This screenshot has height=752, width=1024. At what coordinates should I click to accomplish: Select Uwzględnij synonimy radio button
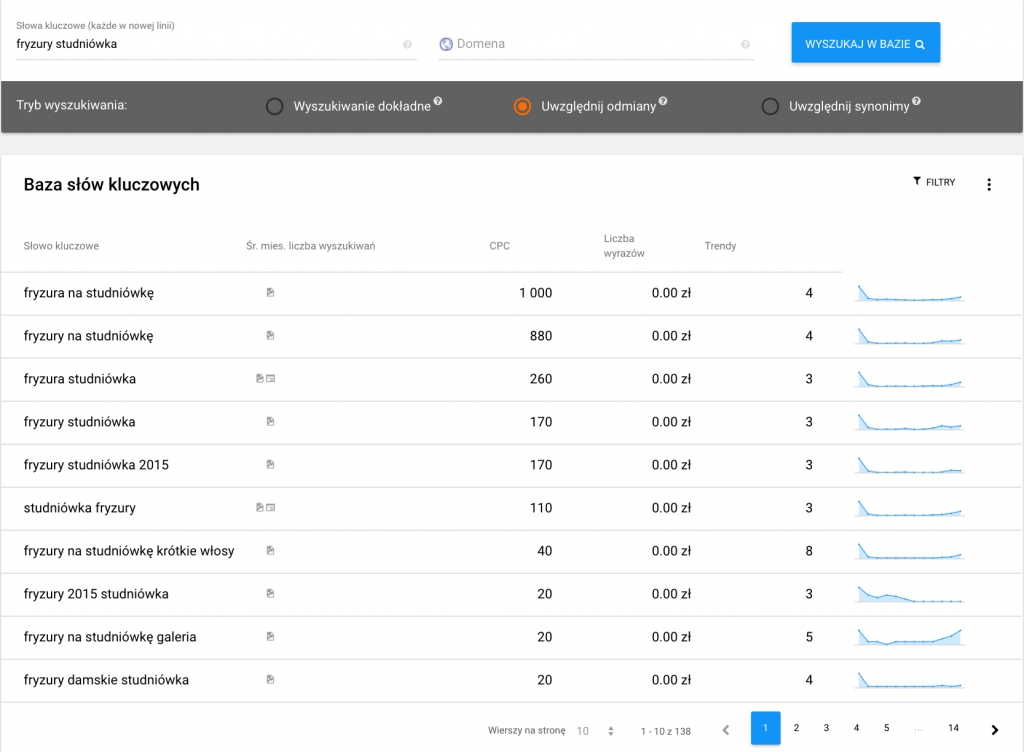(x=770, y=106)
